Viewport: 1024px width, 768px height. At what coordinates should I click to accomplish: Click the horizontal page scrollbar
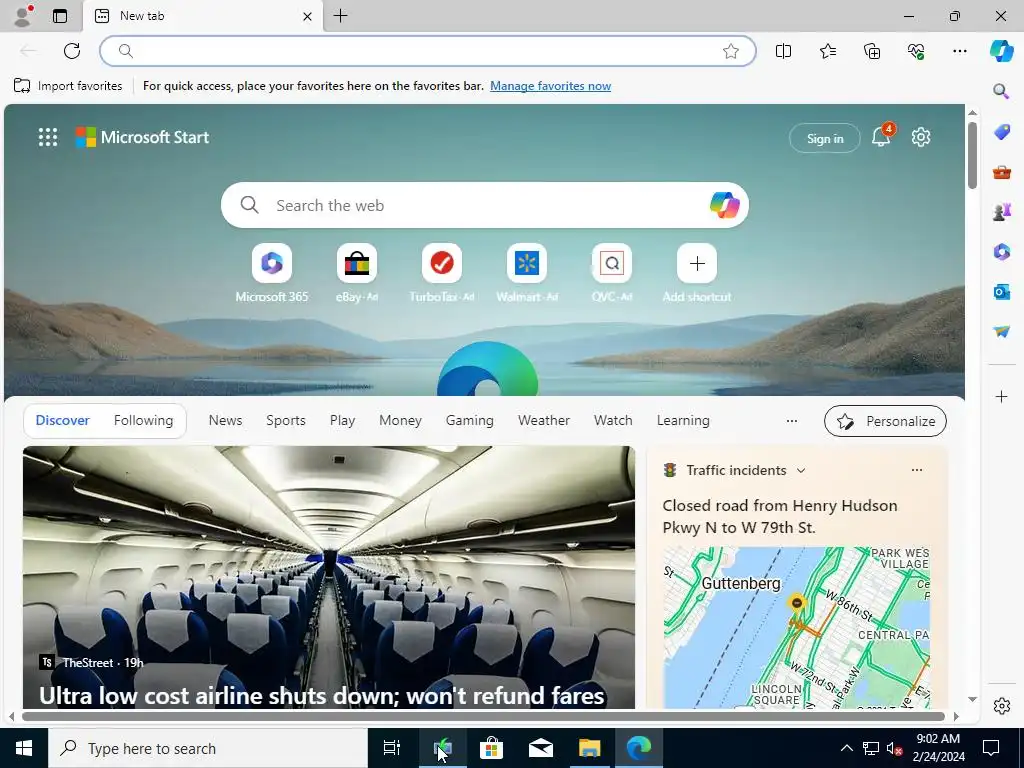pos(483,716)
